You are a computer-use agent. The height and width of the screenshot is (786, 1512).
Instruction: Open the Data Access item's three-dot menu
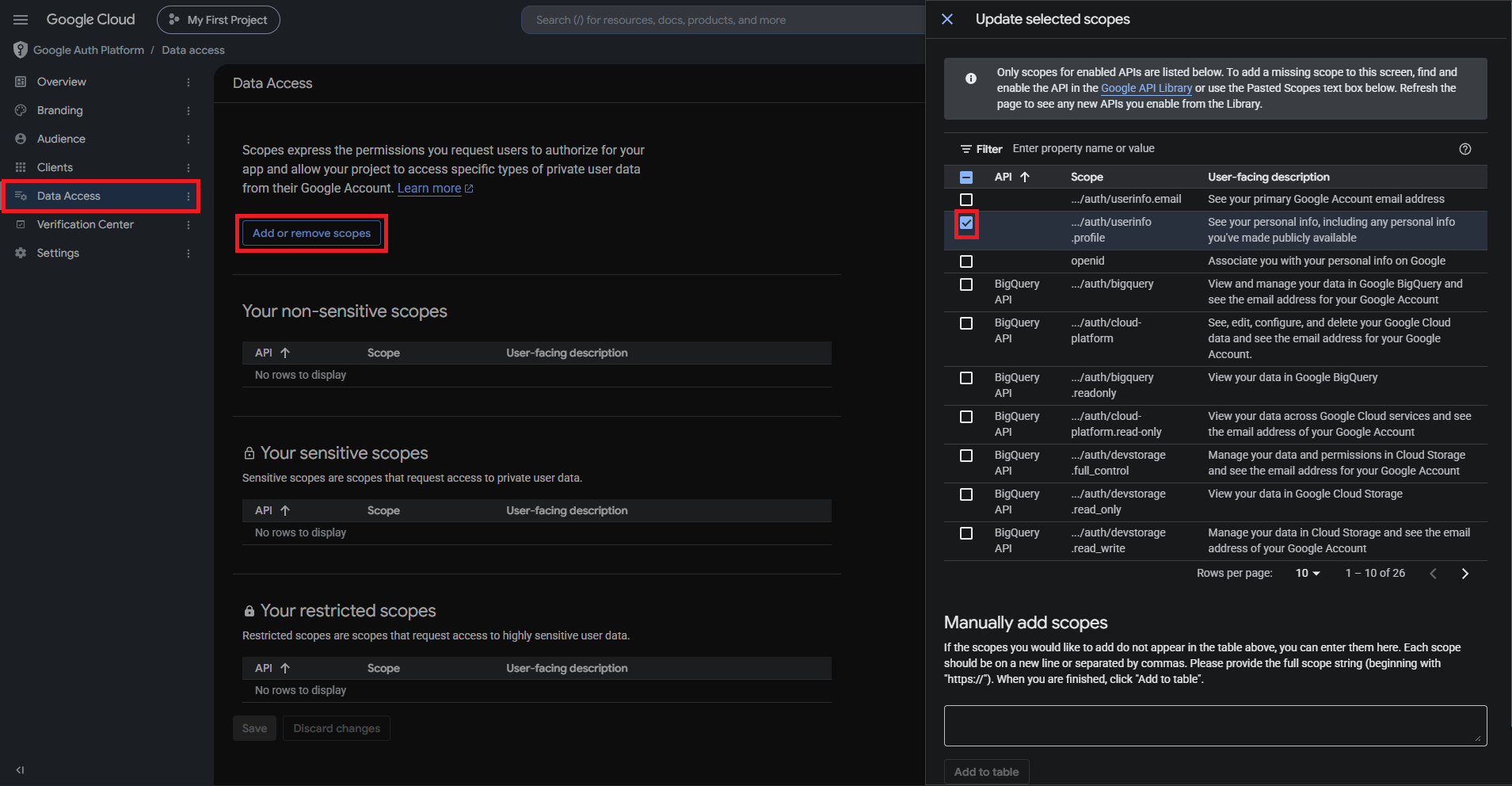[189, 196]
